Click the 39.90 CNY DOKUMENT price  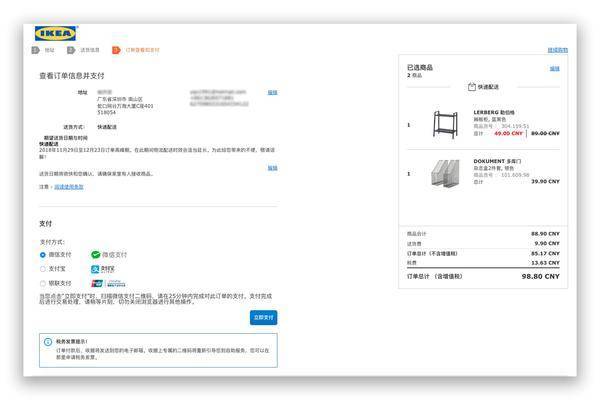point(545,181)
